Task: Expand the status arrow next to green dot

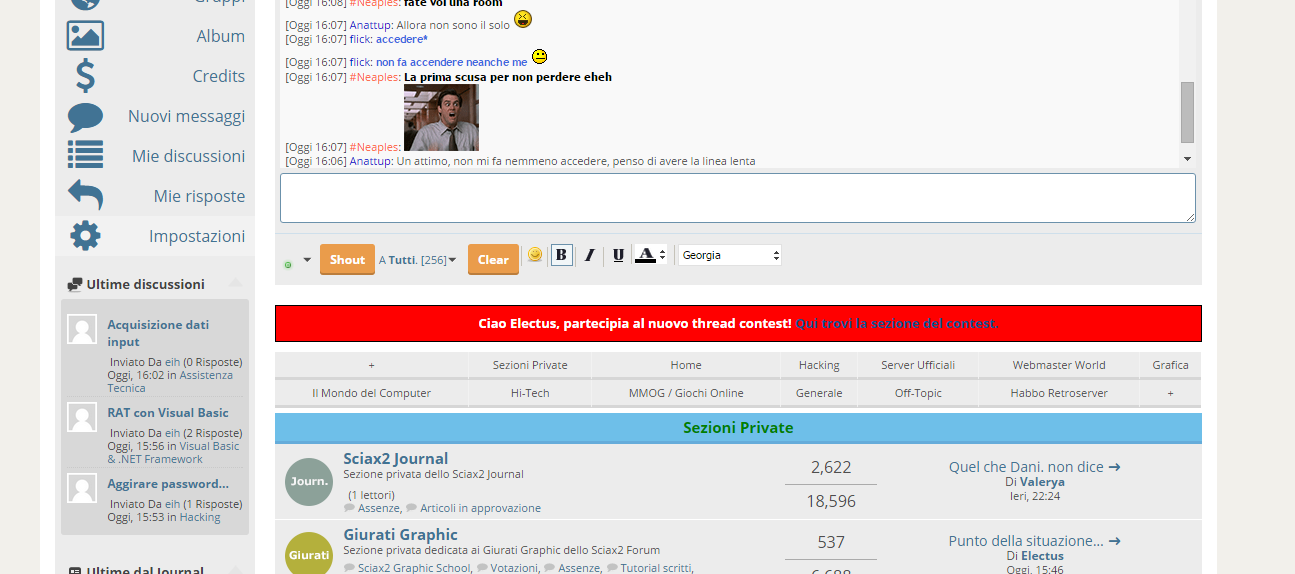Action: (x=307, y=259)
